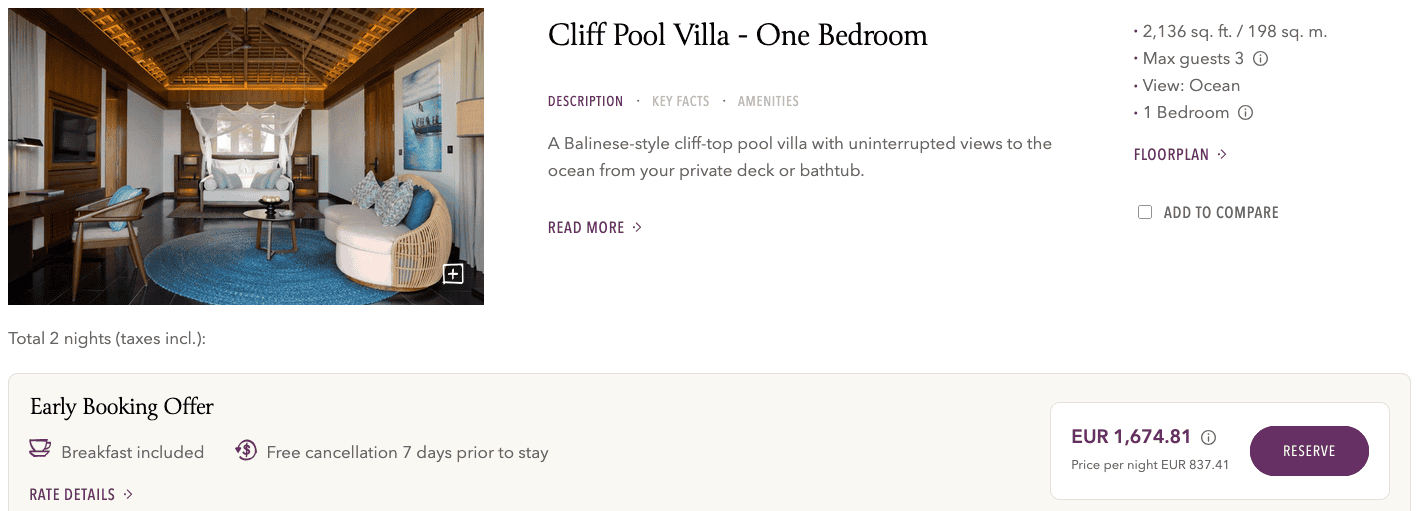The image size is (1416, 511).
Task: Click the arrow icon next to Floorplan
Action: click(1222, 155)
